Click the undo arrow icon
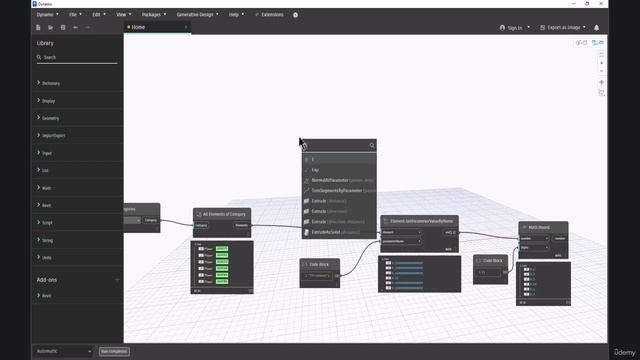 tap(76, 27)
